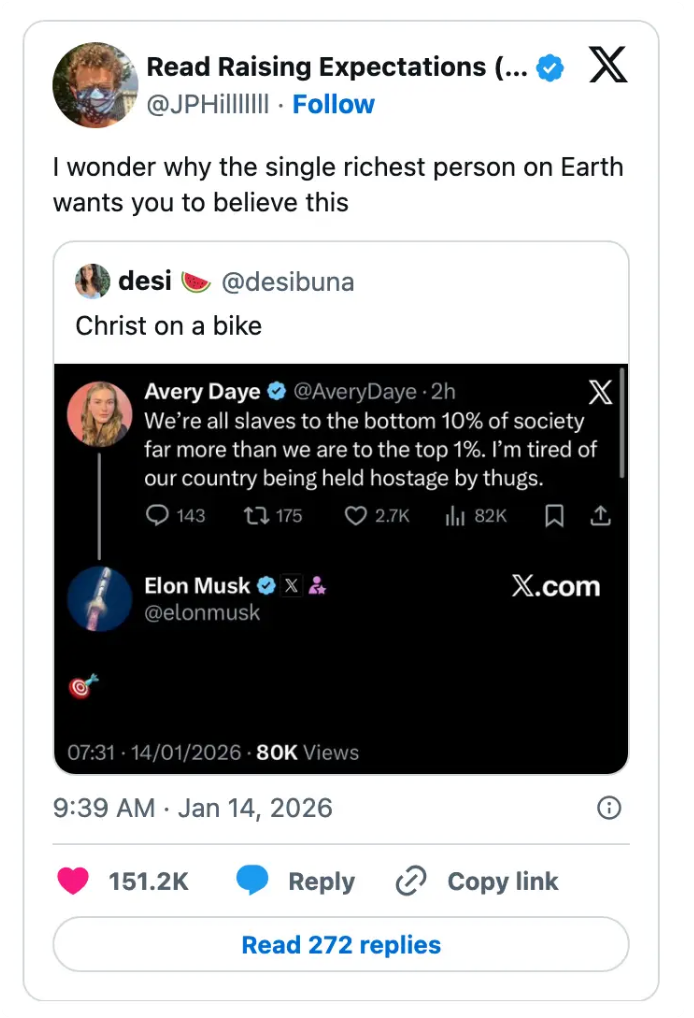Image resolution: width=694 pixels, height=1018 pixels.
Task: Open the tweet info circle icon
Action: point(608,808)
